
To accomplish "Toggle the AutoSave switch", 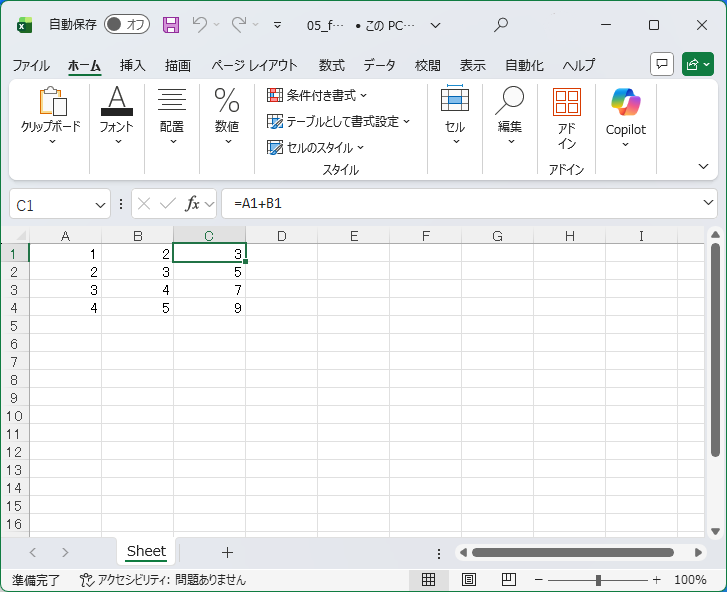I will tap(127, 25).
